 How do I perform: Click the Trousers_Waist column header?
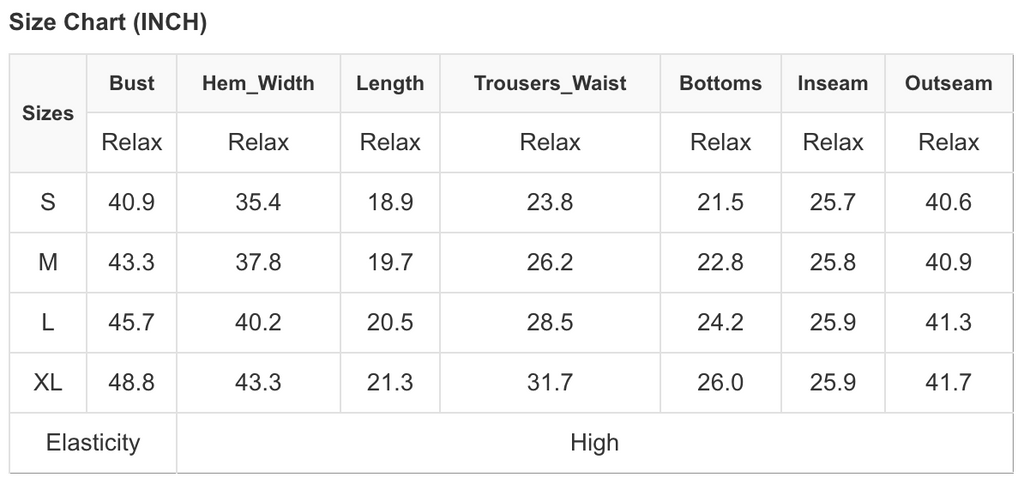(x=550, y=83)
